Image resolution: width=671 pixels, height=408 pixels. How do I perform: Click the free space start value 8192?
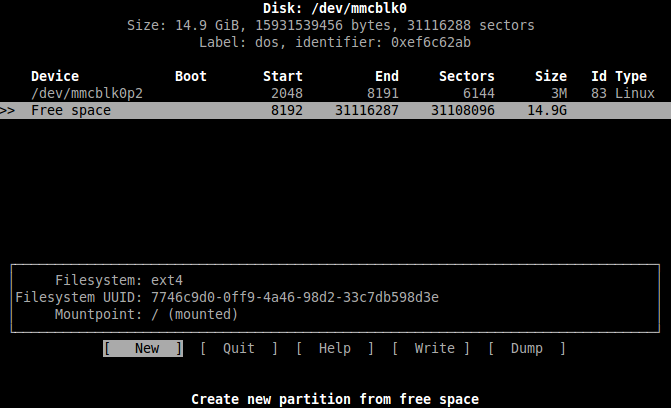coord(287,110)
